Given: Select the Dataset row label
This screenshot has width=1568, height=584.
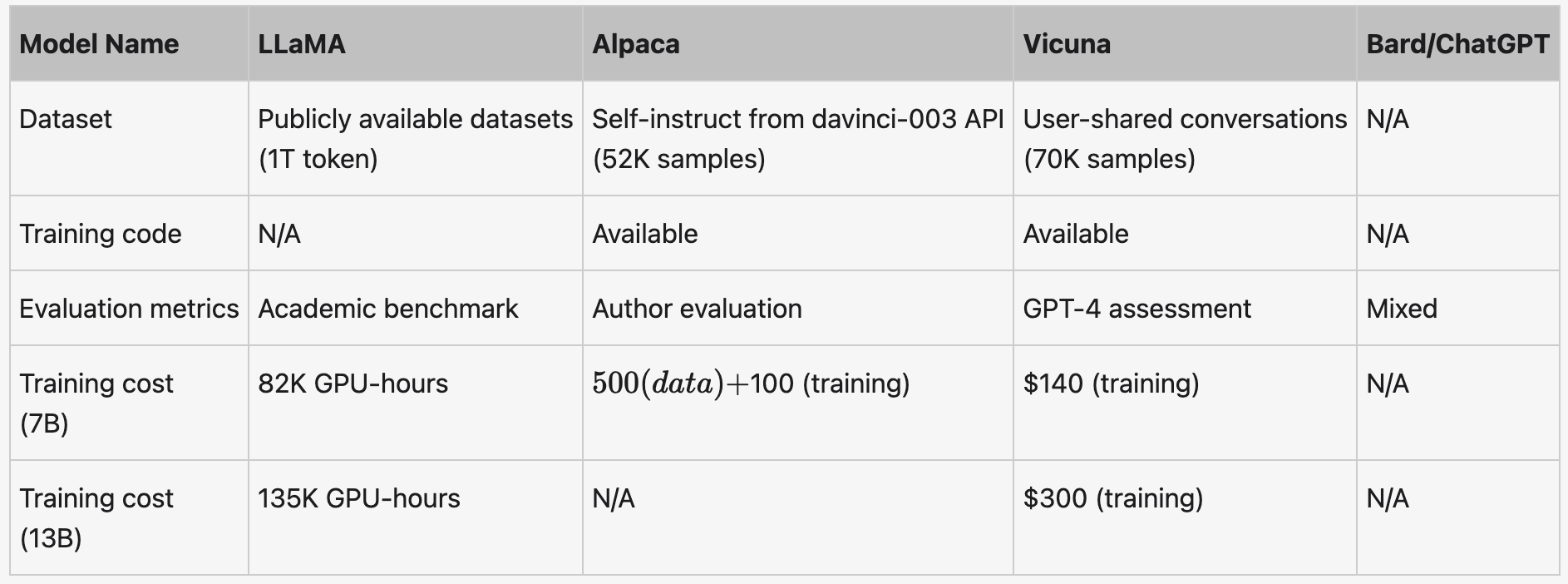Looking at the screenshot, I should coord(129,138).
